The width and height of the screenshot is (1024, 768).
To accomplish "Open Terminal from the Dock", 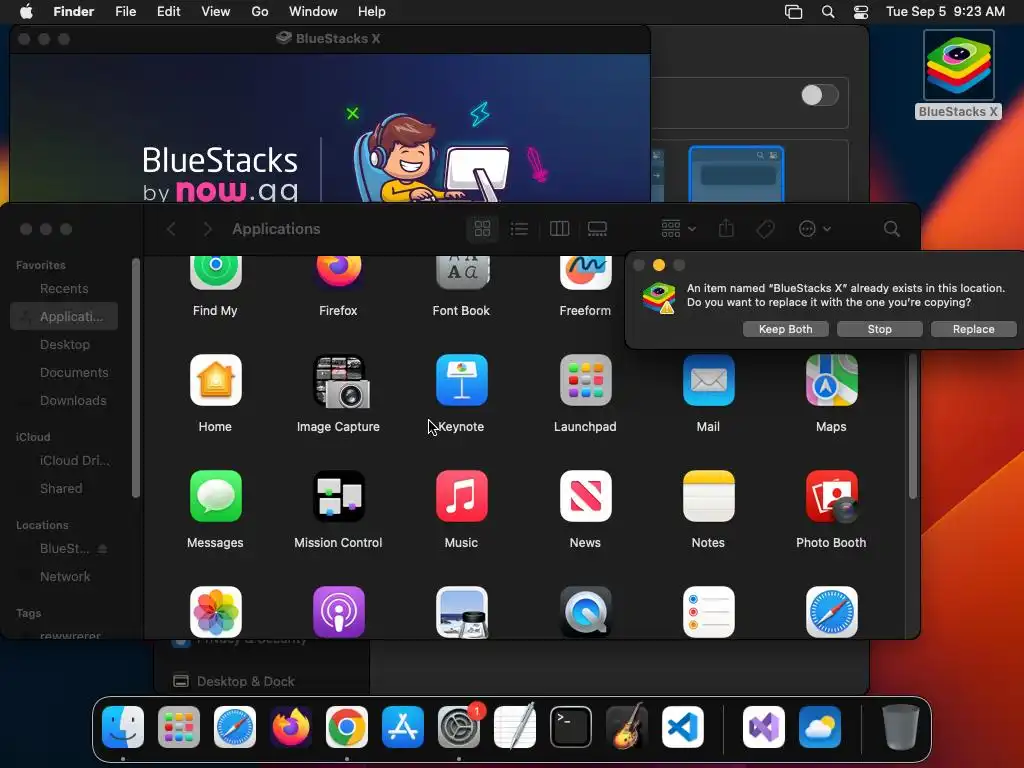I will click(x=571, y=727).
